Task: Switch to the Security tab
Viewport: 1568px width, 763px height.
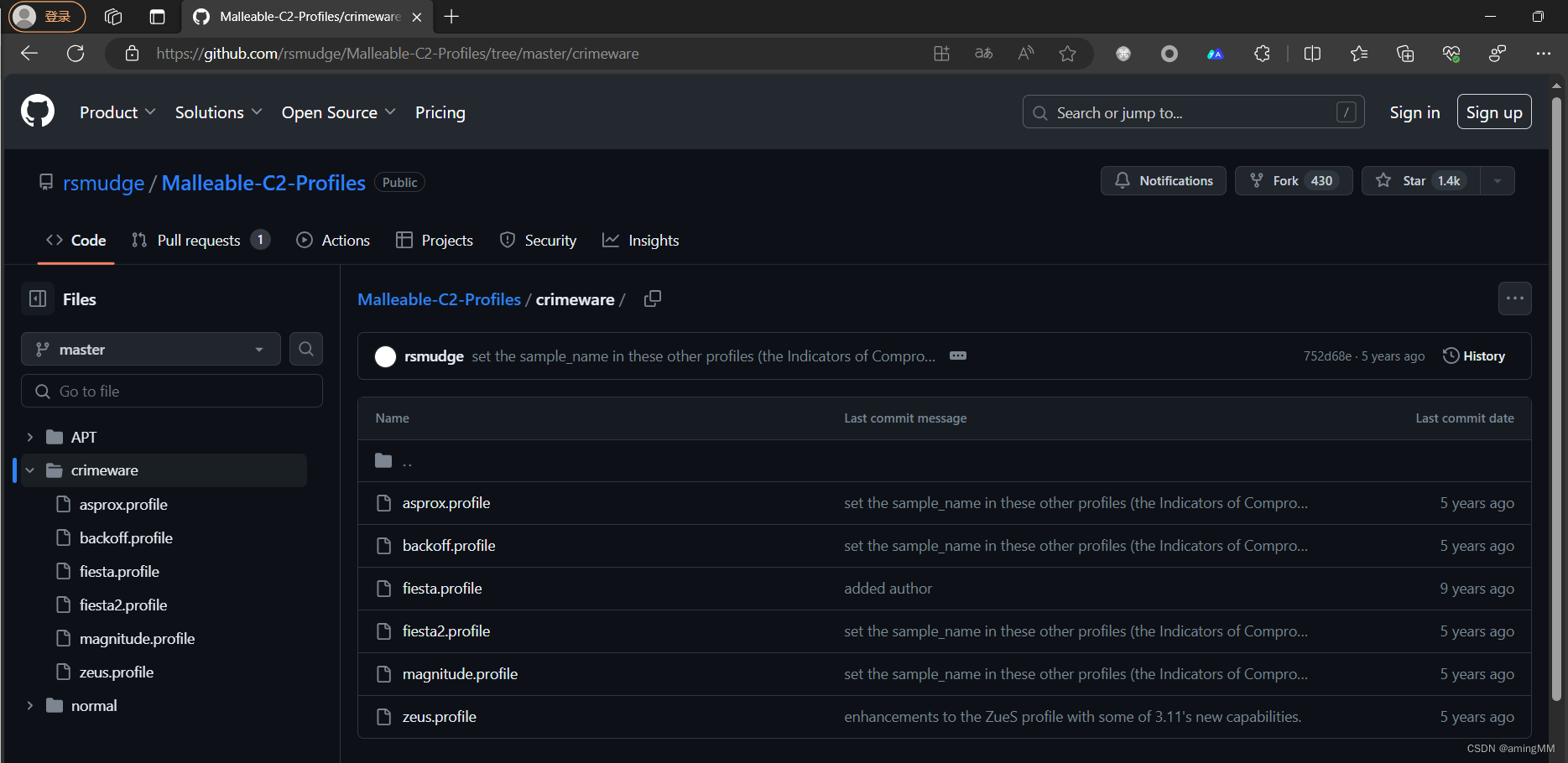Action: click(x=538, y=241)
